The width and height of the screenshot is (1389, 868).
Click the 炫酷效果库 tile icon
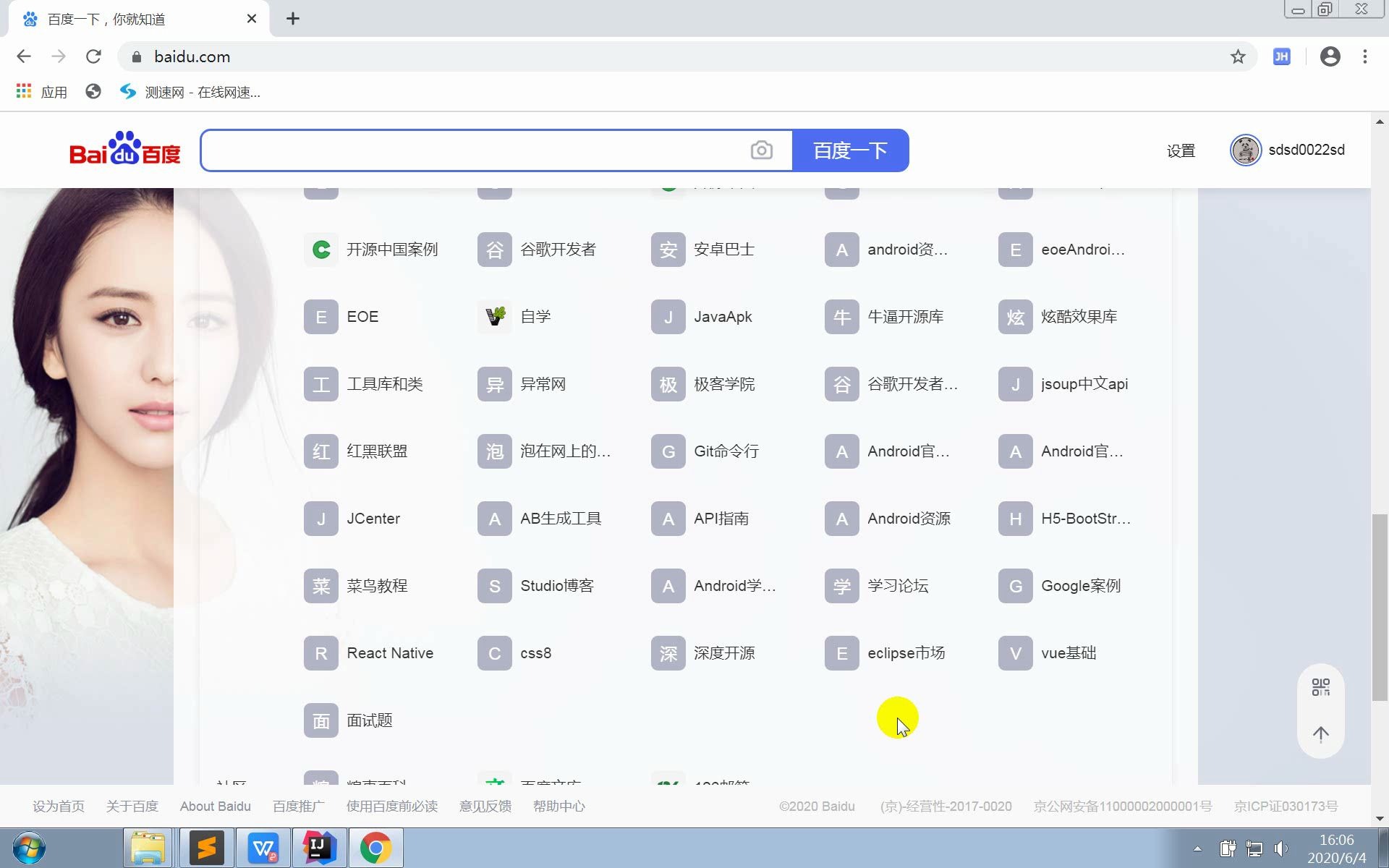click(1016, 317)
